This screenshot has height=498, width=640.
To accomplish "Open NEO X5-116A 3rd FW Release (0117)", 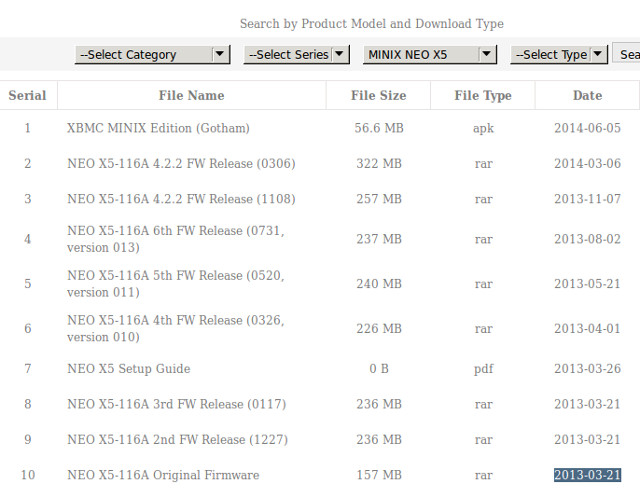I will pyautogui.click(x=177, y=404).
